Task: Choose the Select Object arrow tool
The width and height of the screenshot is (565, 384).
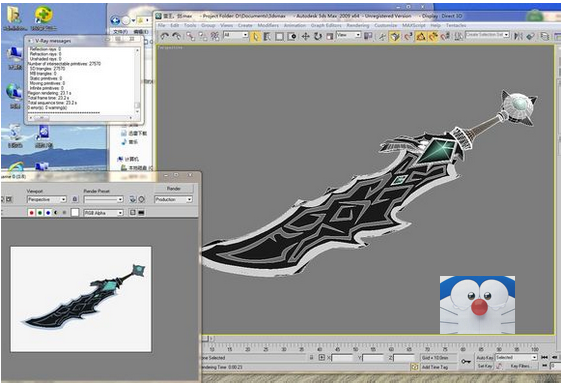Action: click(255, 36)
